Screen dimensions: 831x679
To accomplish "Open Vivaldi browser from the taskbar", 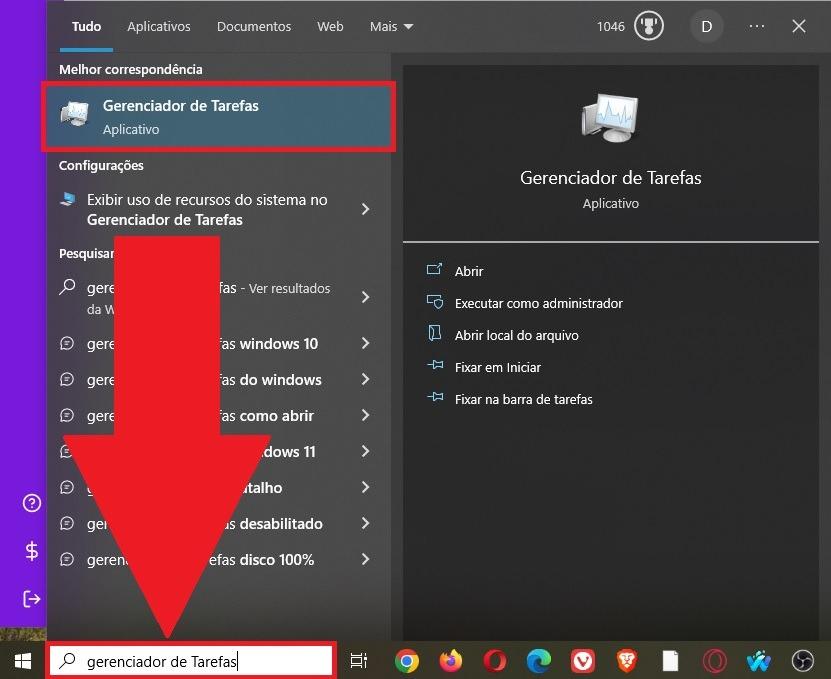I will (x=582, y=661).
